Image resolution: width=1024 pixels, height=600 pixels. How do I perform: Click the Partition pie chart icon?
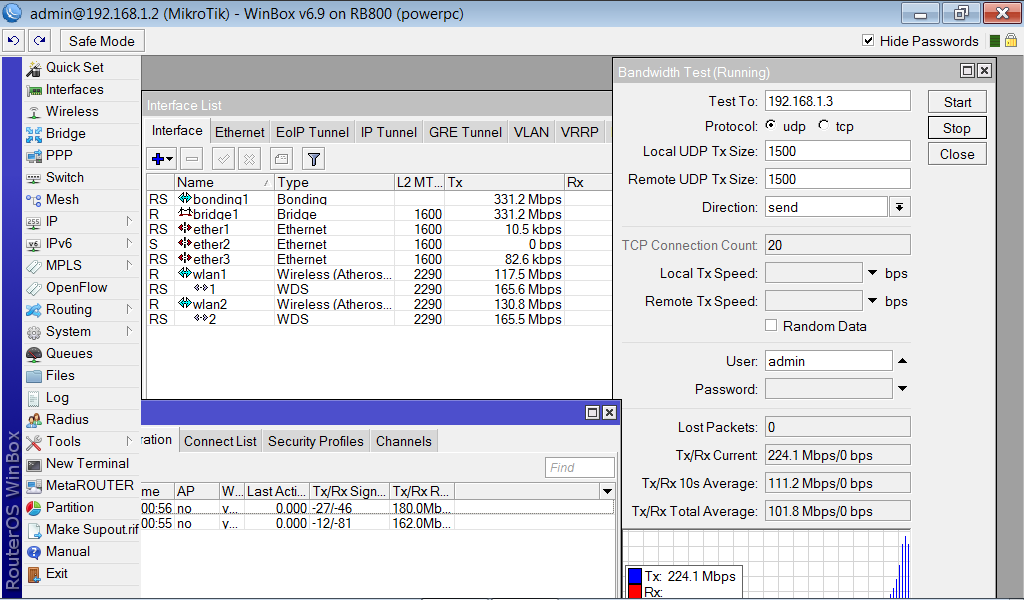coord(33,508)
